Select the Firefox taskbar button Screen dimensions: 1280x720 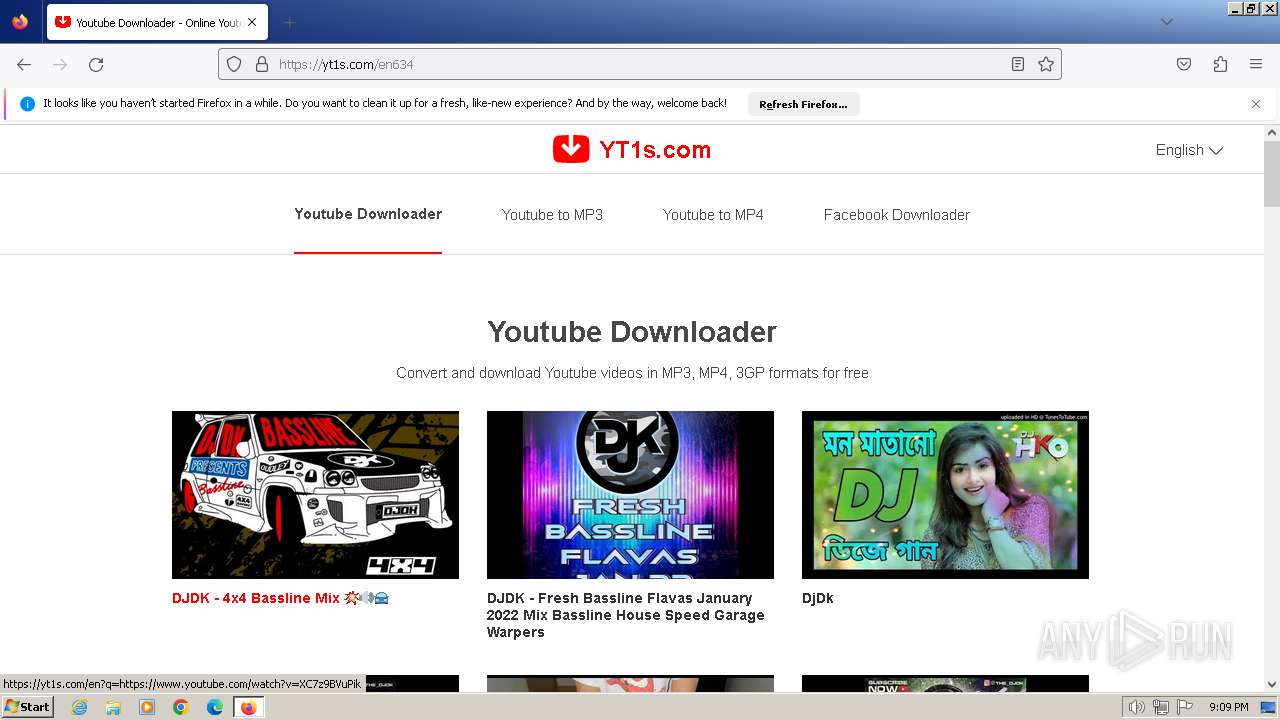[248, 707]
